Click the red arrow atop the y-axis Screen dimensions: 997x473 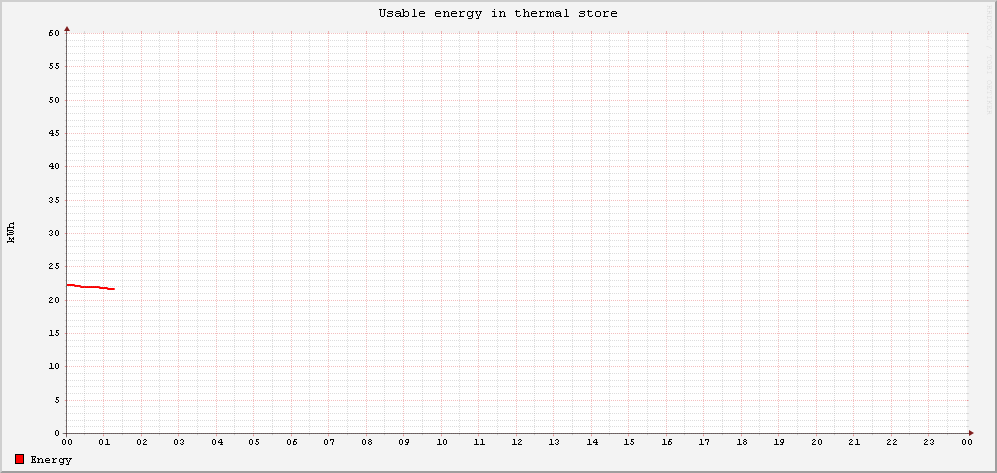tap(67, 28)
